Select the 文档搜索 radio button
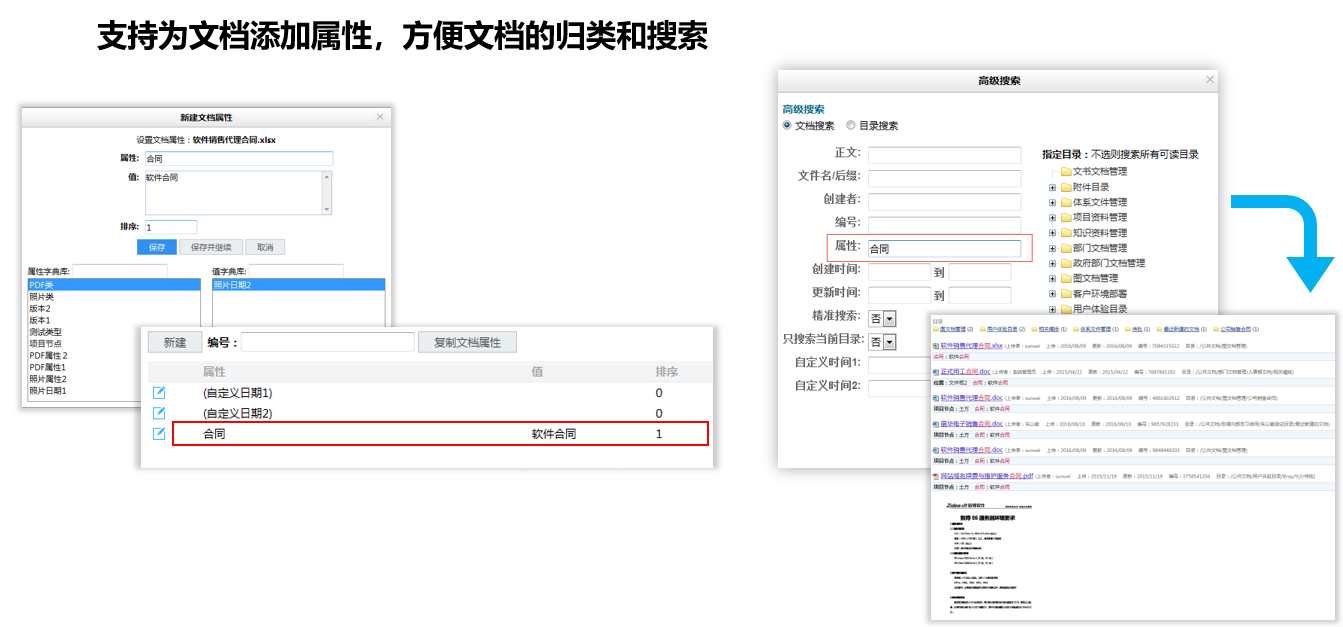The width and height of the screenshot is (1343, 627). 787,126
